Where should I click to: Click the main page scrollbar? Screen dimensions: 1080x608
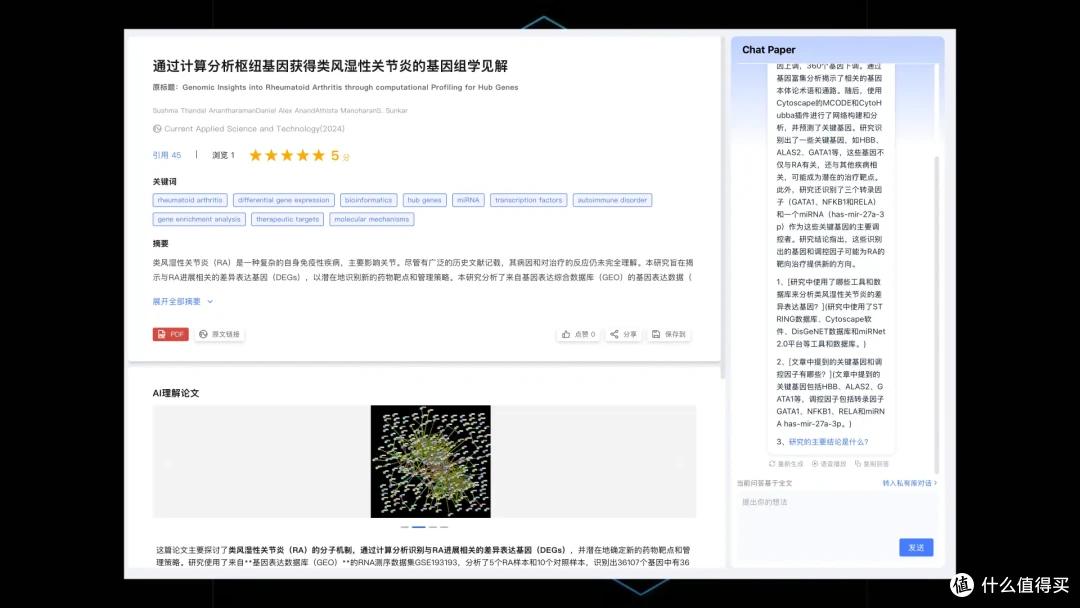pos(723,207)
